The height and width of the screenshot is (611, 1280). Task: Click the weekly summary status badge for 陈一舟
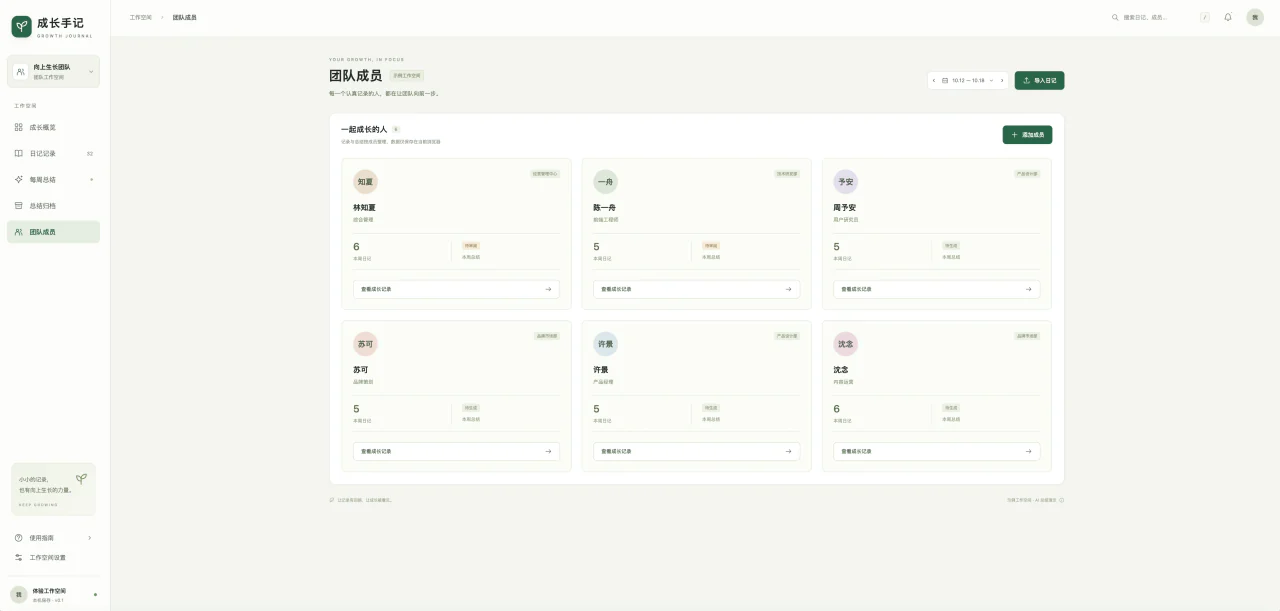click(x=711, y=245)
